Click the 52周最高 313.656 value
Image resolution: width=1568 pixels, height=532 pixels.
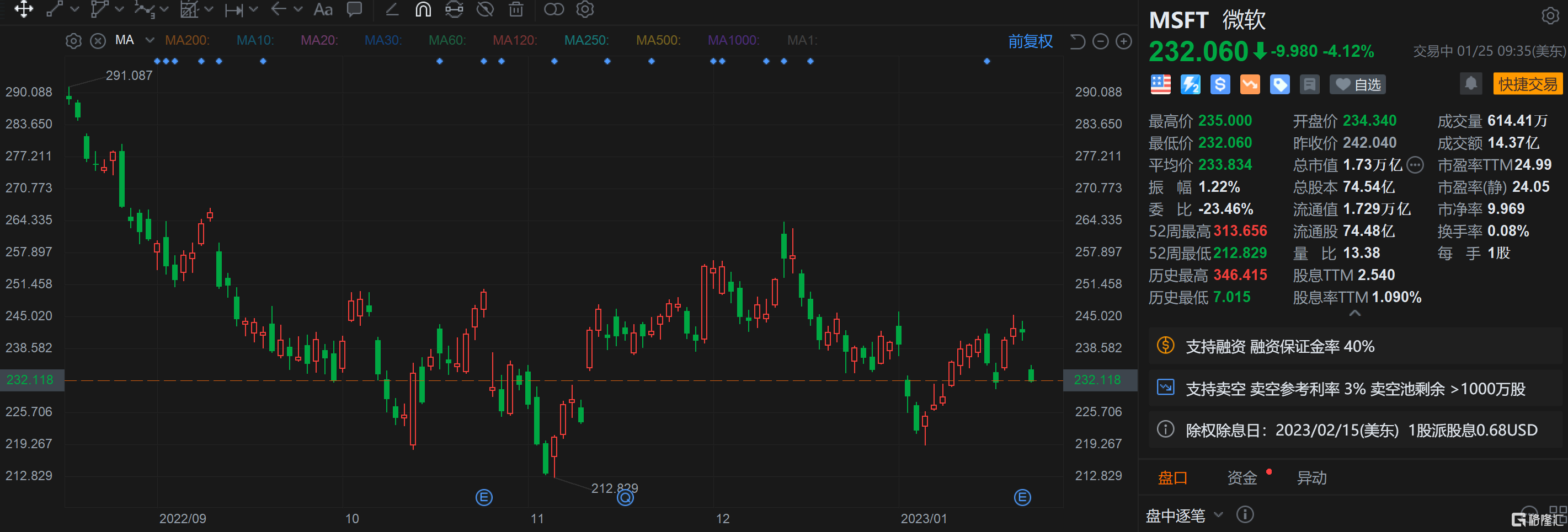pyautogui.click(x=1240, y=231)
